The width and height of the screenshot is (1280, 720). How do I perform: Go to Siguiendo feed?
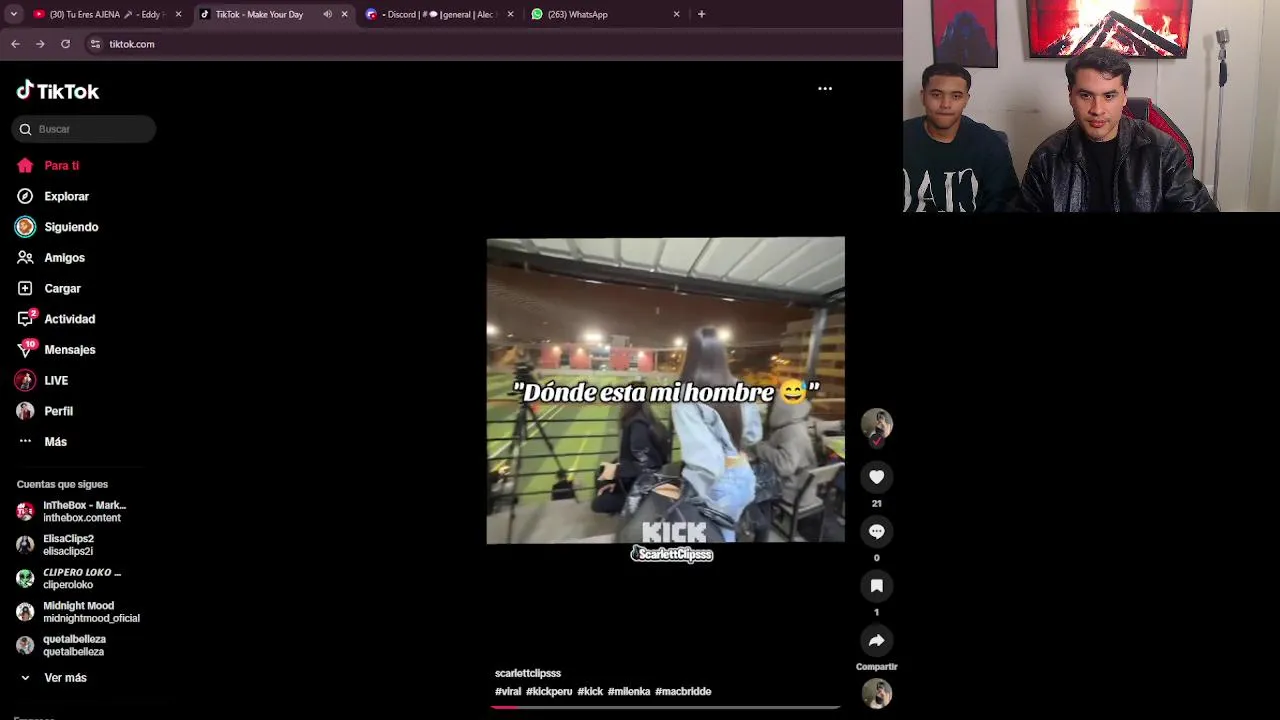(x=71, y=227)
